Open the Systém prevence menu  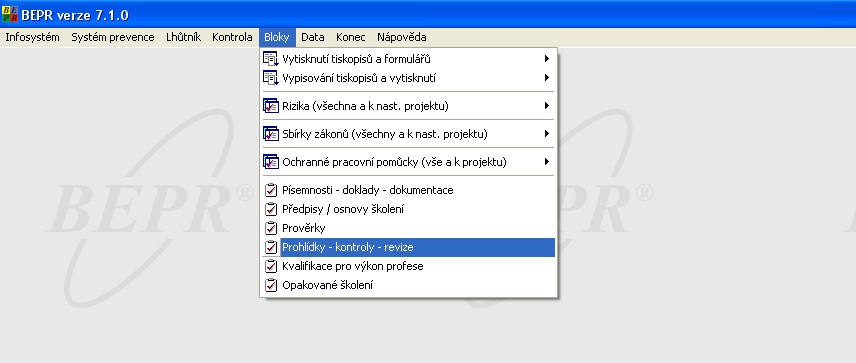click(112, 37)
